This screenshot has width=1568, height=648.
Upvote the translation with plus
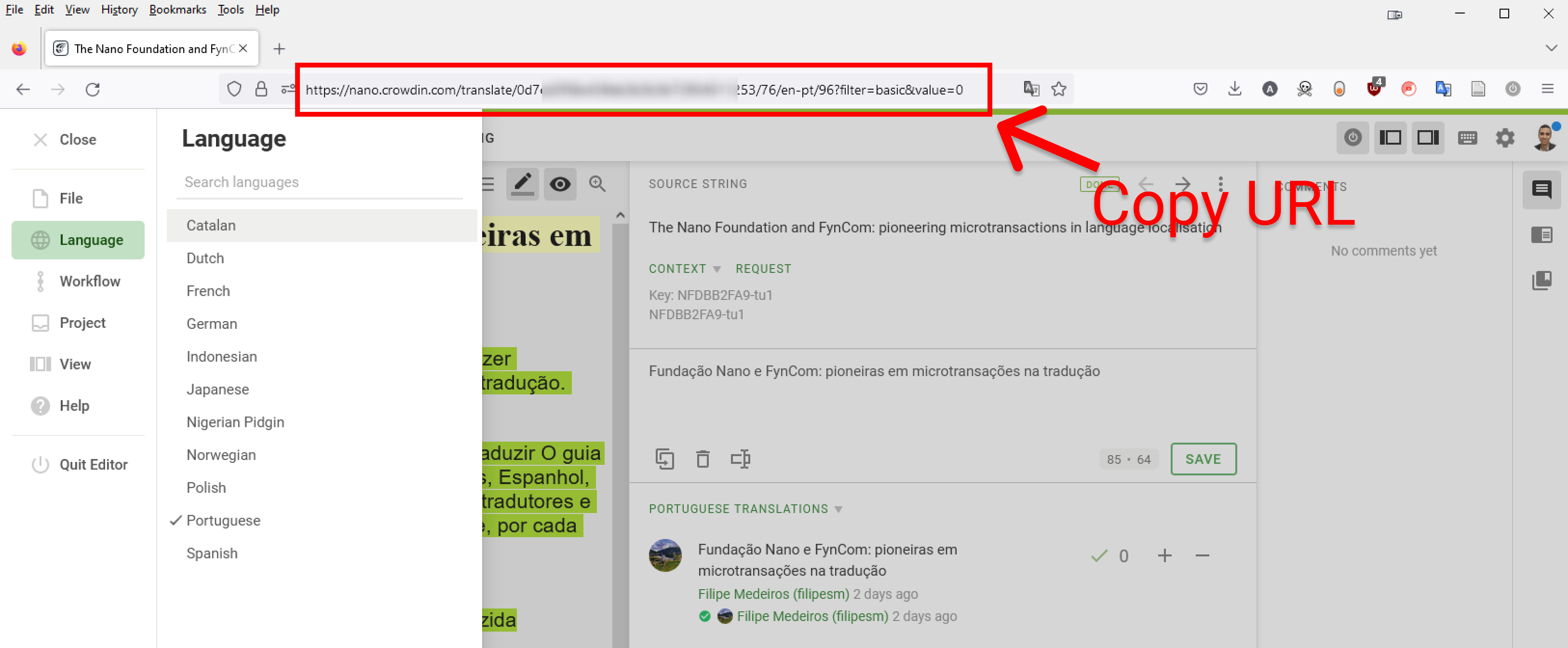[x=1165, y=555]
